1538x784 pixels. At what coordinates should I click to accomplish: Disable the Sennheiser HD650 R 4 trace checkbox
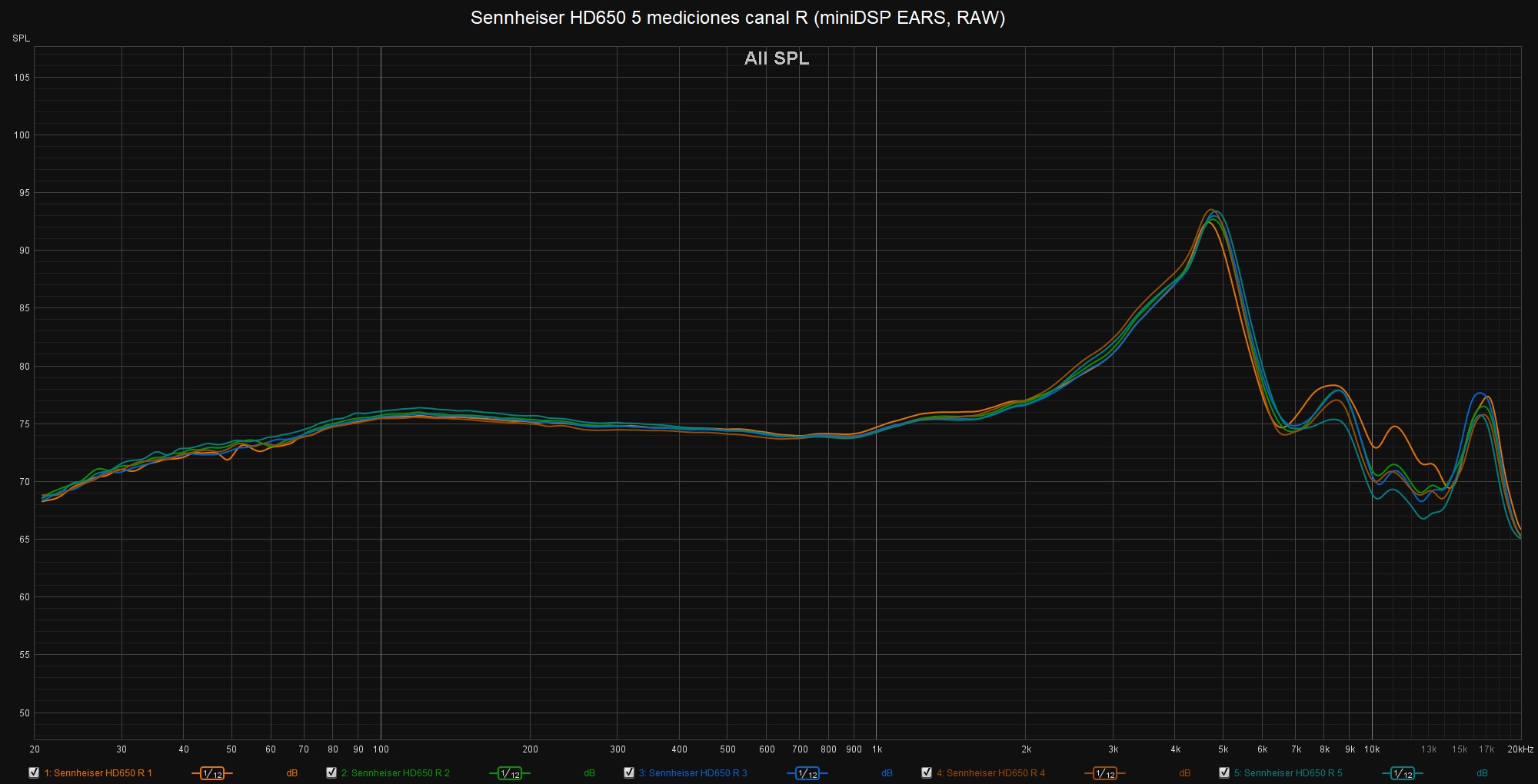(x=927, y=772)
